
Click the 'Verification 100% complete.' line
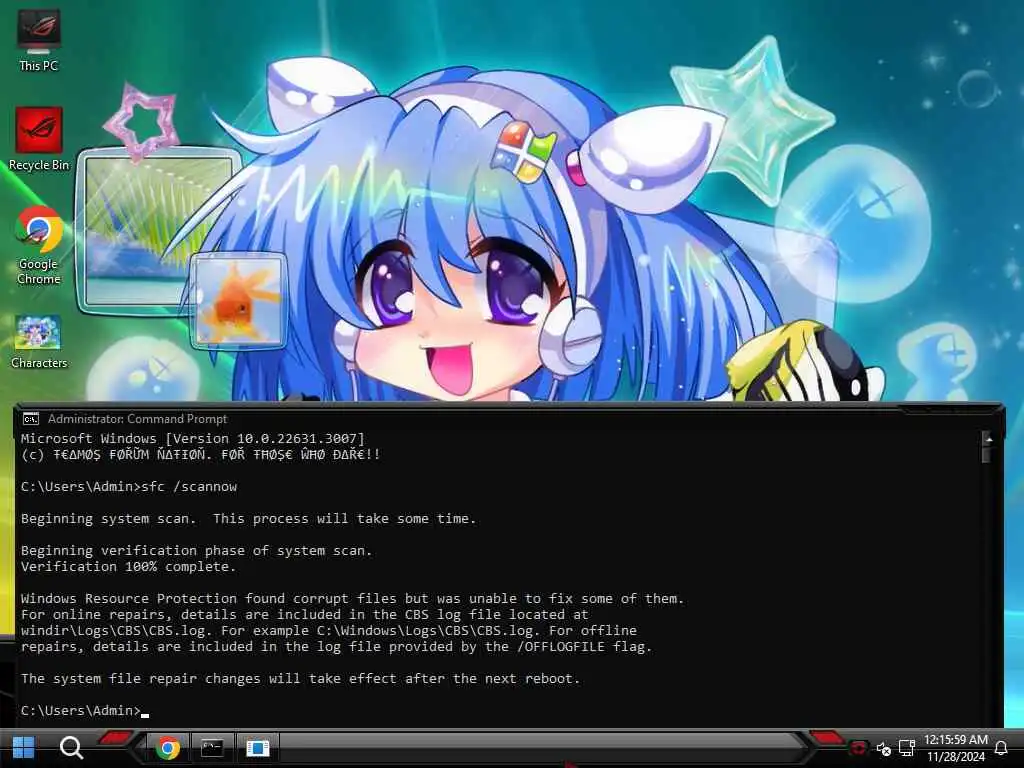(x=128, y=566)
